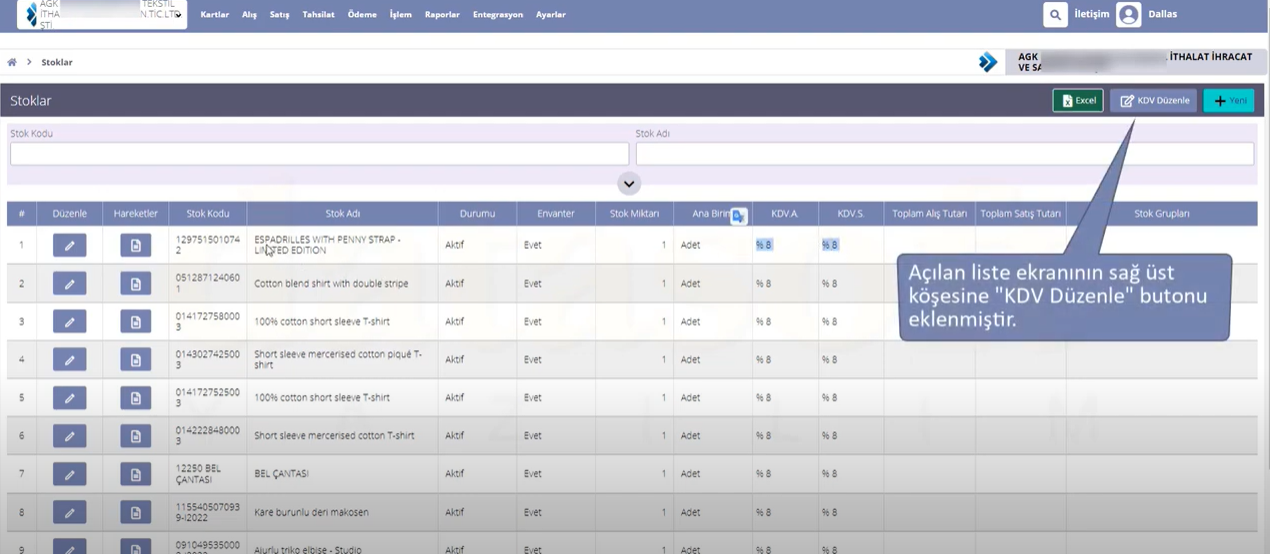
Task: Edit row 8 Kare burunlu deri makosen
Action: (69, 512)
